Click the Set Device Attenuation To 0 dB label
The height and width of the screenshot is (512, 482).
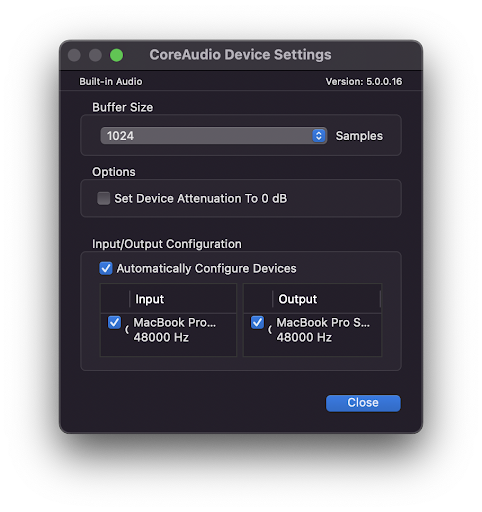tap(200, 198)
